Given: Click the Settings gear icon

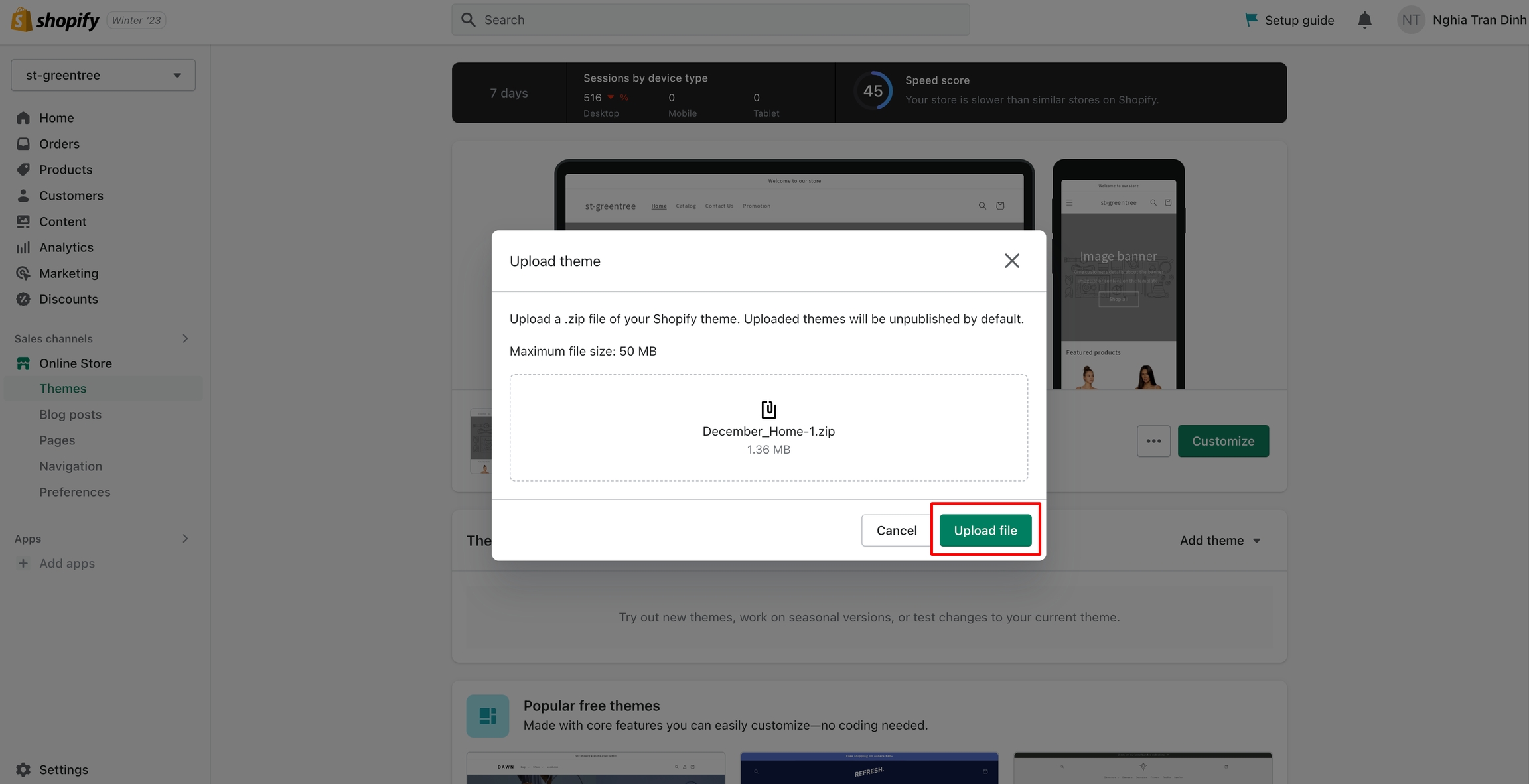Looking at the screenshot, I should pos(23,769).
